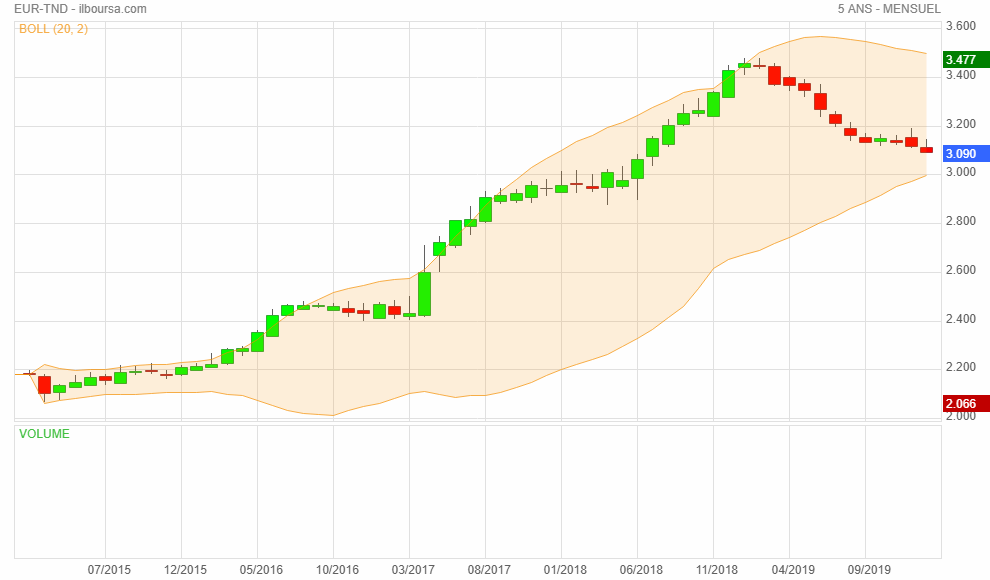
Task: Click the VOLUME panel label
Action: [44, 434]
